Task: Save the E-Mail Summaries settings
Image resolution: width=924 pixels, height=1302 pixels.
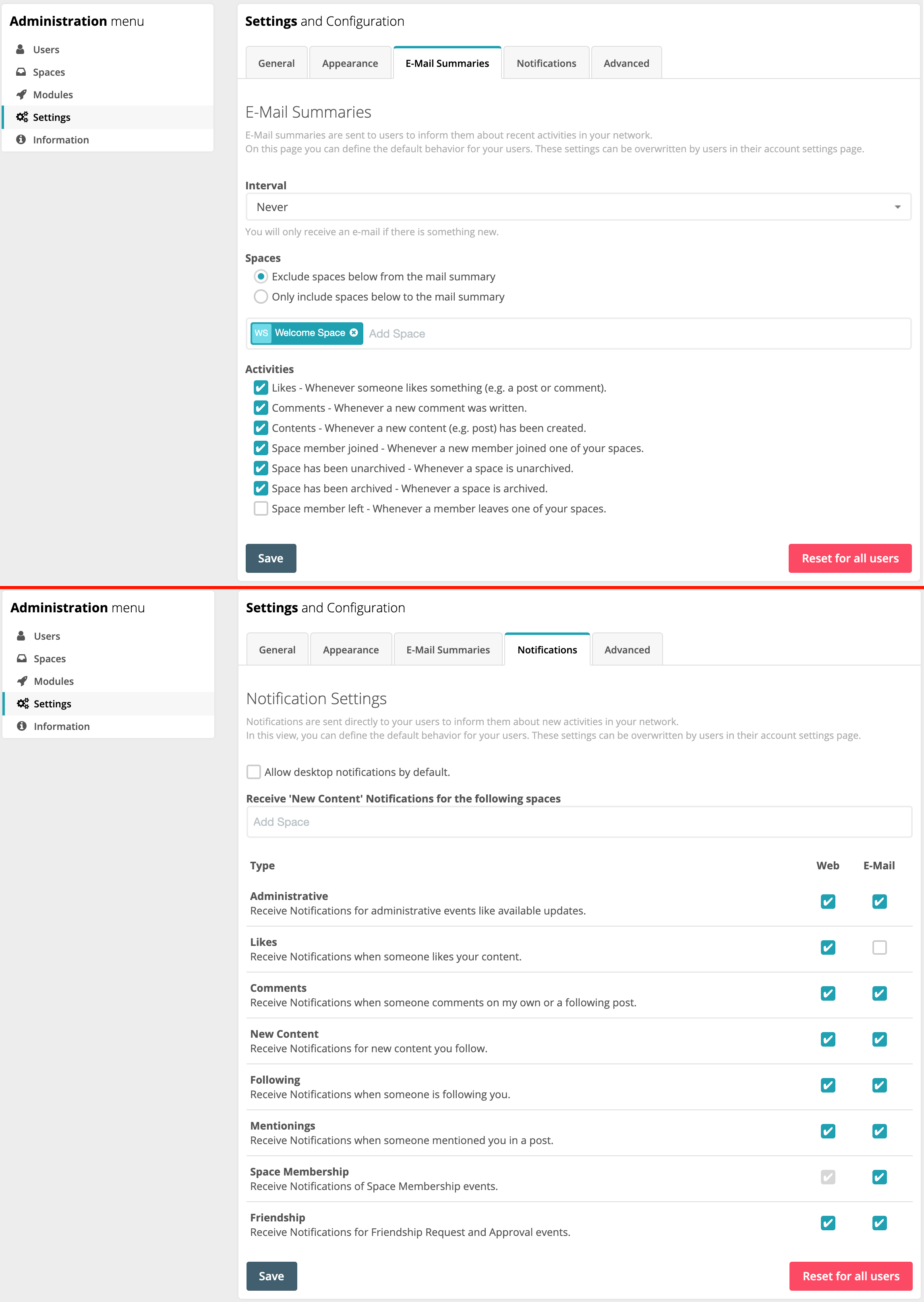Action: (270, 558)
